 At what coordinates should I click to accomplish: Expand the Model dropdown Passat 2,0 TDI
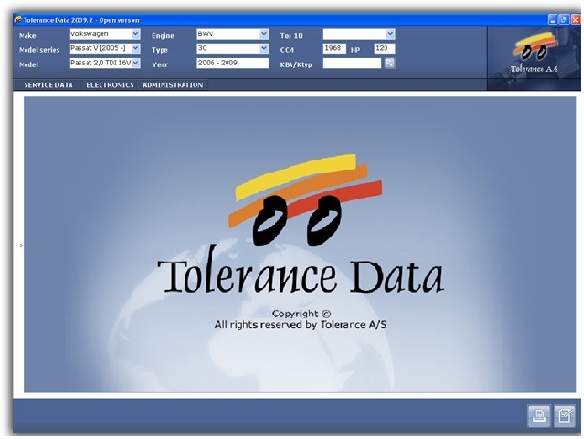105,63
